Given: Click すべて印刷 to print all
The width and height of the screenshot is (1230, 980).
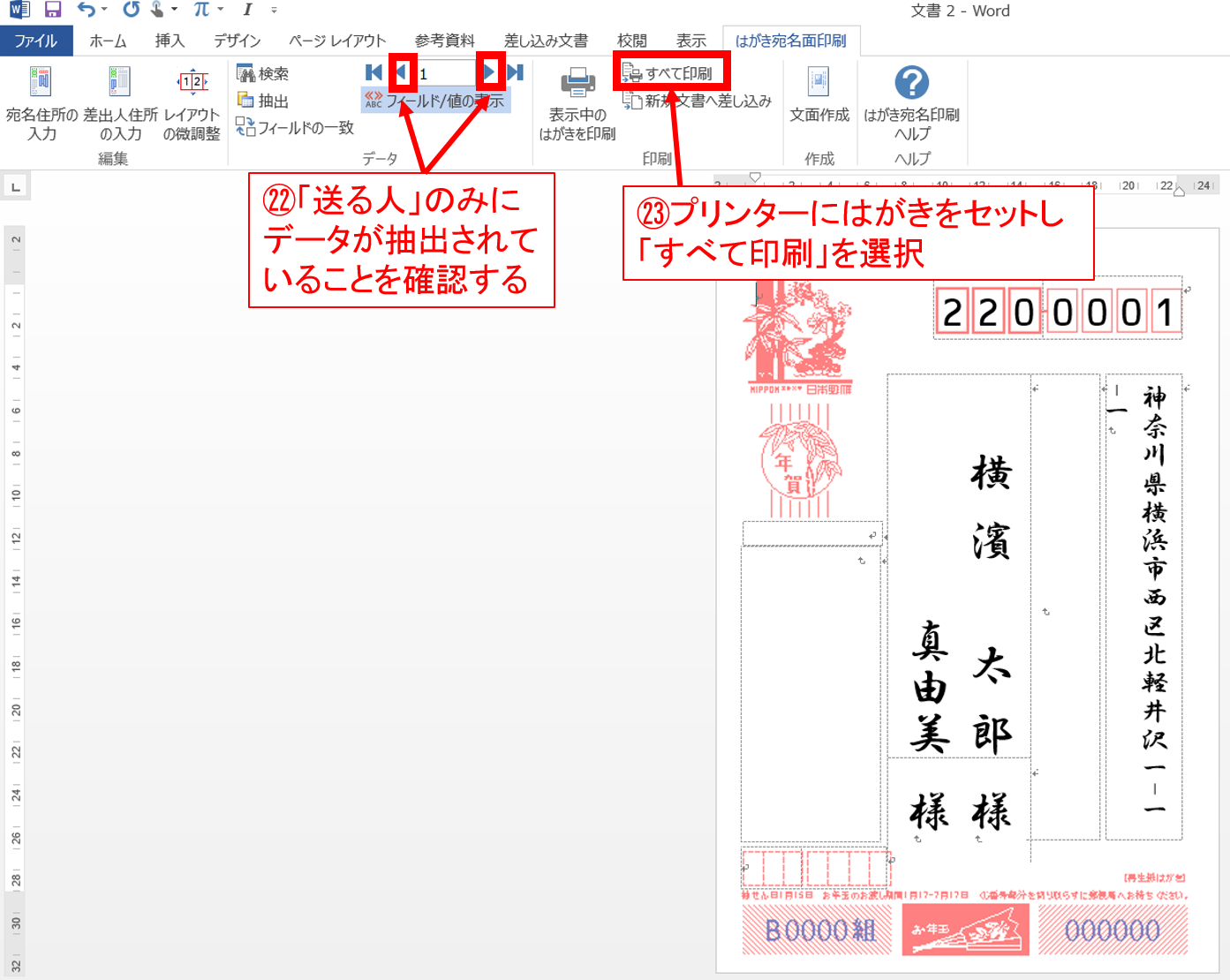Looking at the screenshot, I should 668,73.
